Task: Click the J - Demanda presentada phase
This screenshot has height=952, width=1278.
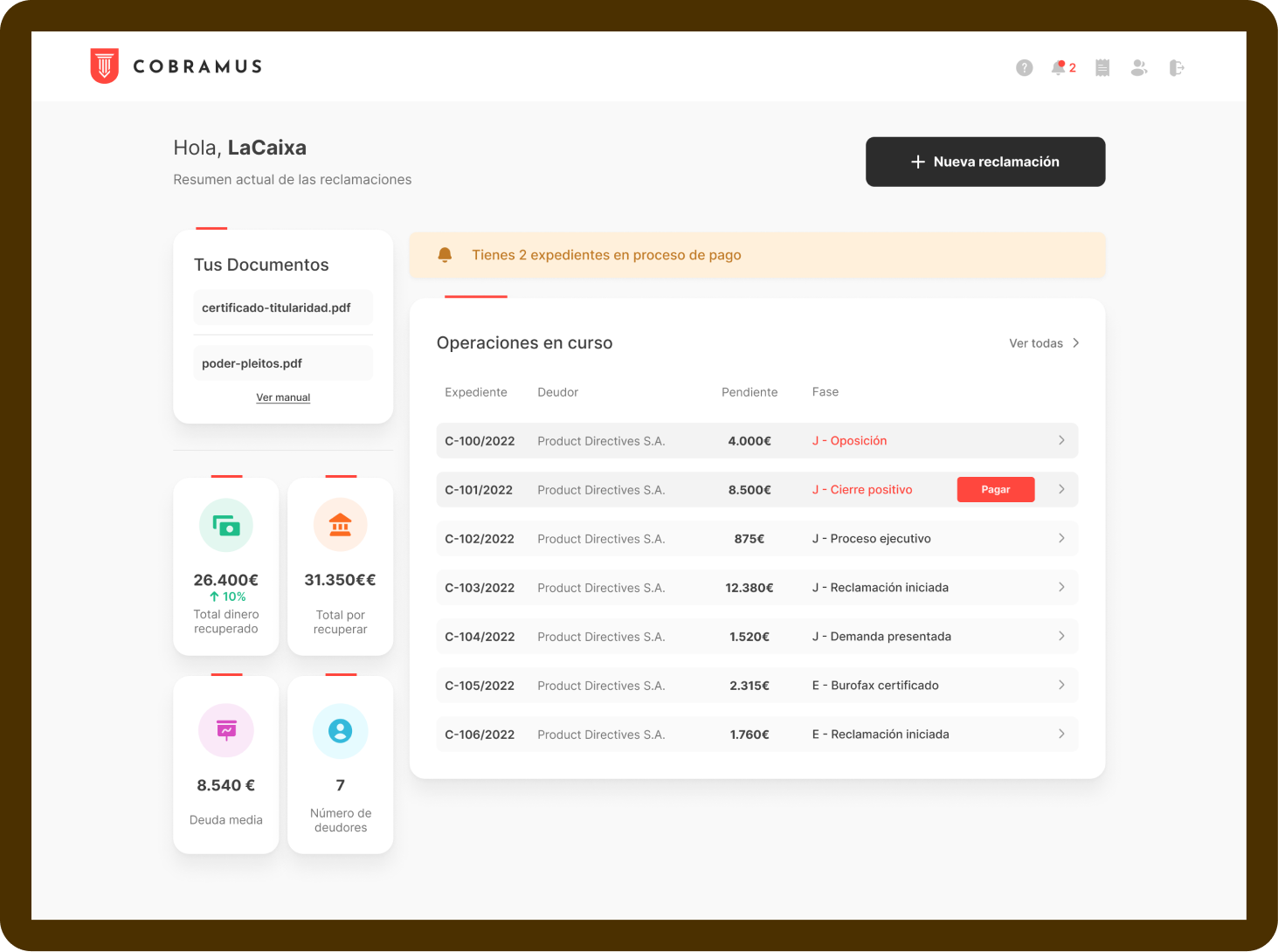Action: (881, 637)
